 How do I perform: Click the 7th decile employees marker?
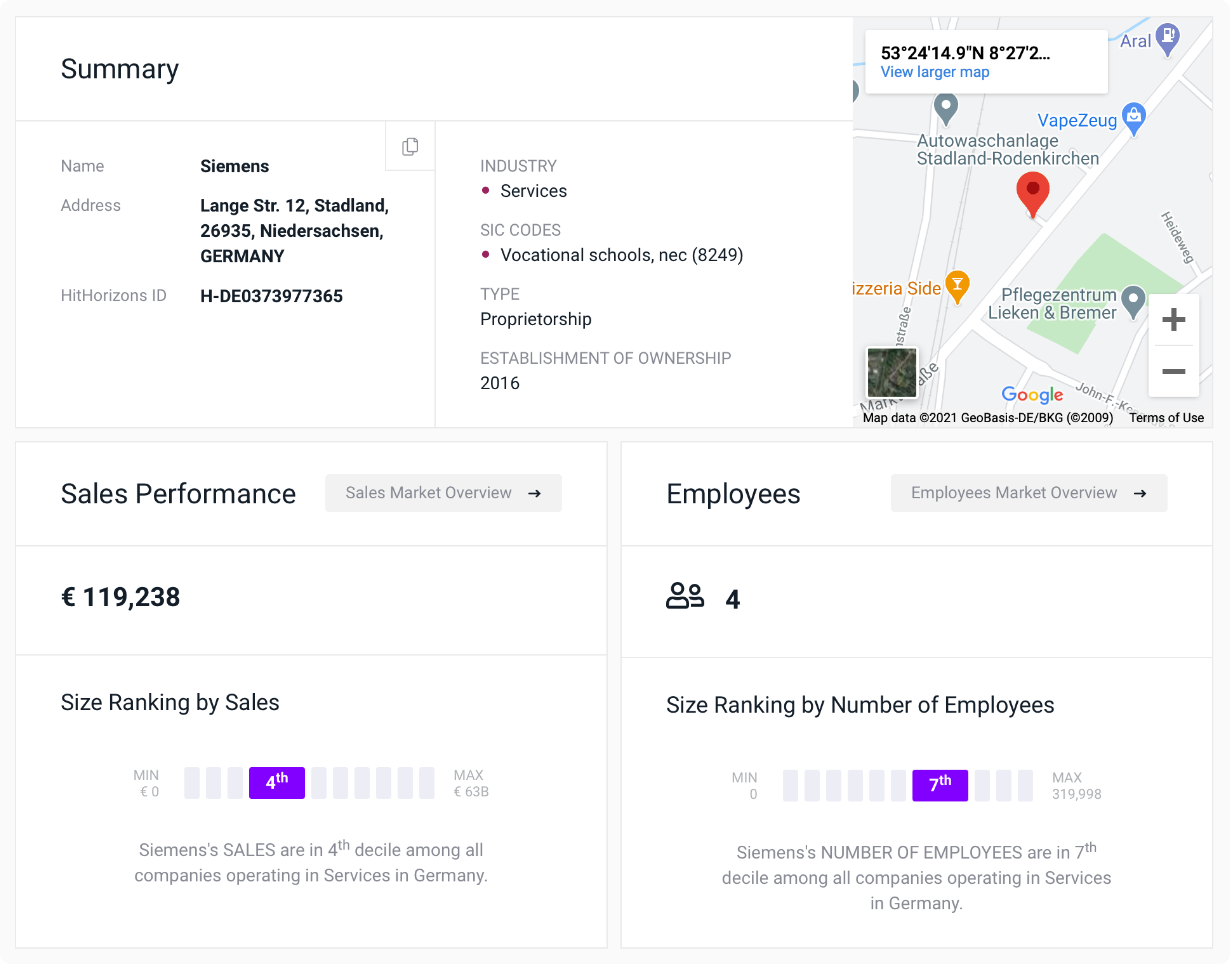(940, 785)
